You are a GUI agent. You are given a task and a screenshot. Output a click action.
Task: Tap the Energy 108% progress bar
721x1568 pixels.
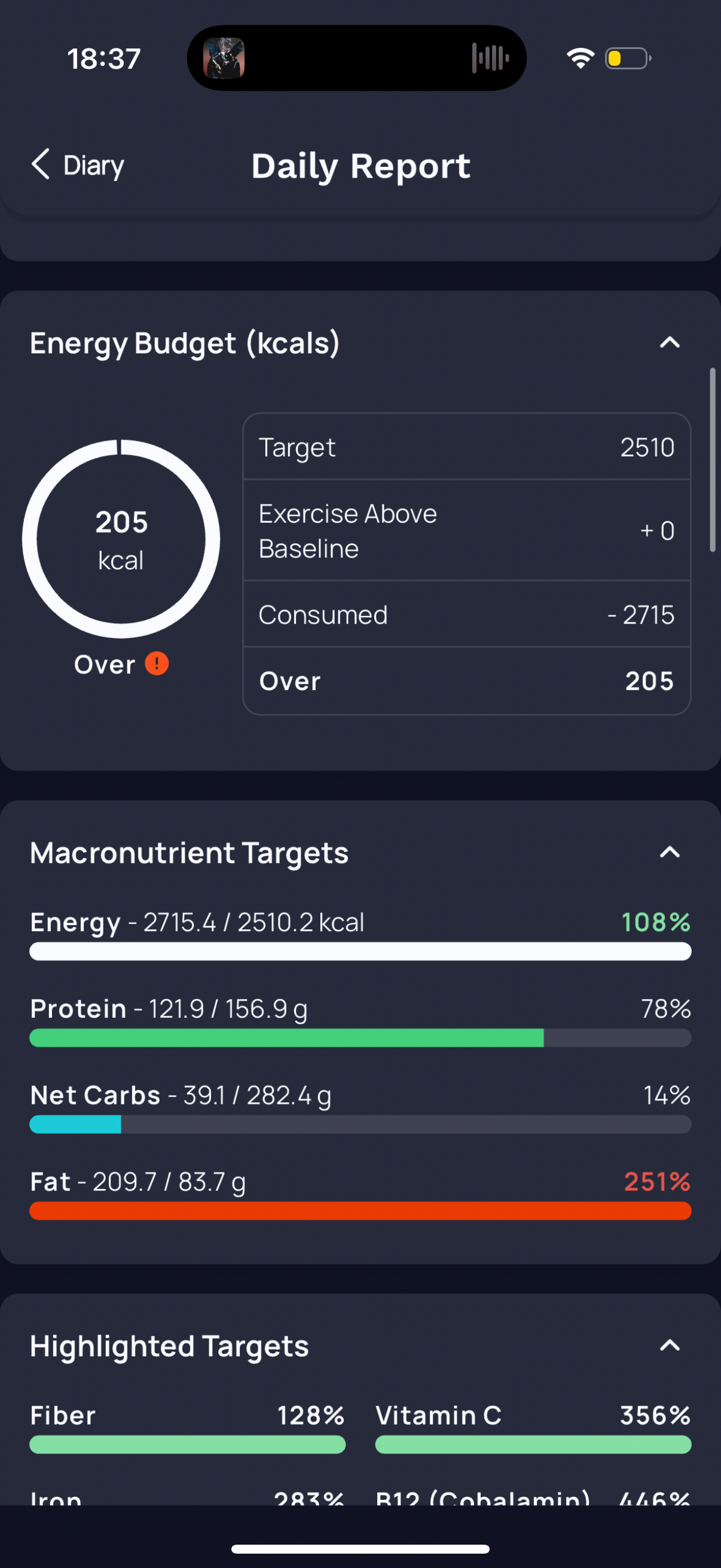click(x=360, y=951)
